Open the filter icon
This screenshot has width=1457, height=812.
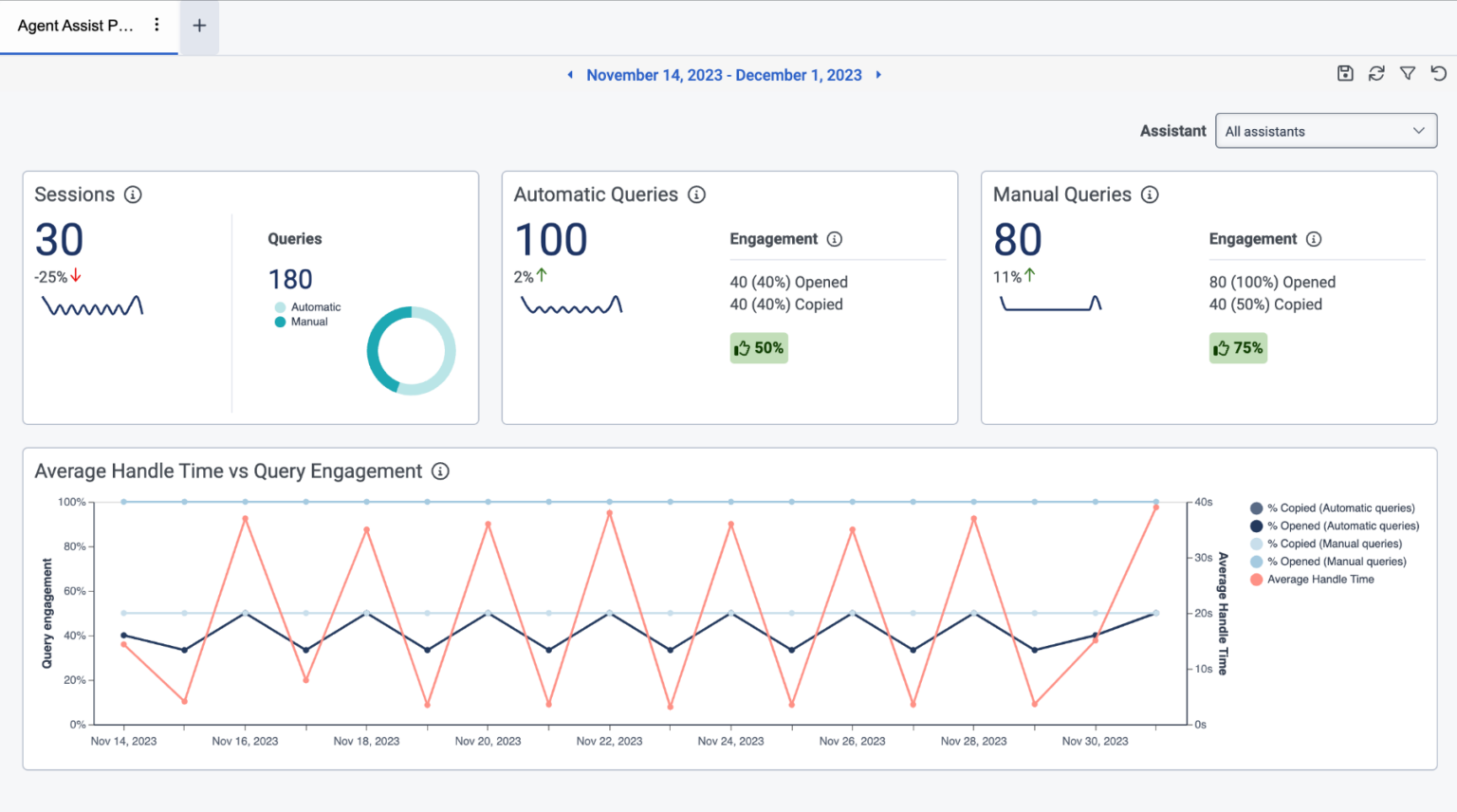click(x=1408, y=73)
